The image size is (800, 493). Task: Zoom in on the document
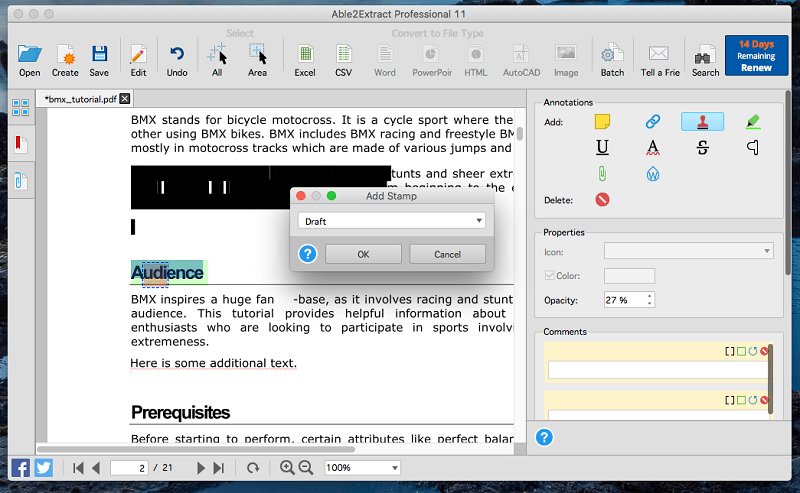pyautogui.click(x=287, y=467)
